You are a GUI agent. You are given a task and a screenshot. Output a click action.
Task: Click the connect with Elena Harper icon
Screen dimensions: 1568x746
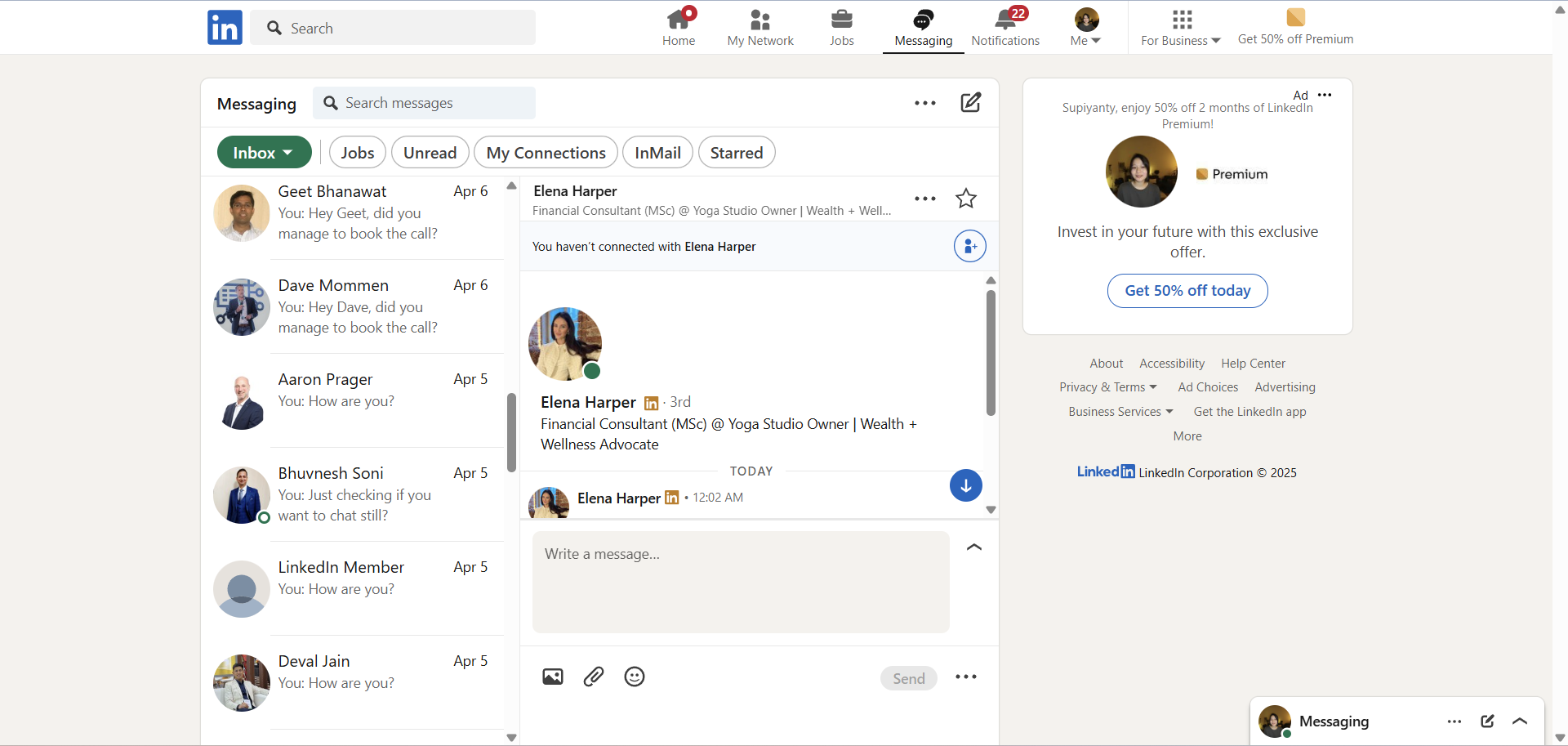(969, 246)
